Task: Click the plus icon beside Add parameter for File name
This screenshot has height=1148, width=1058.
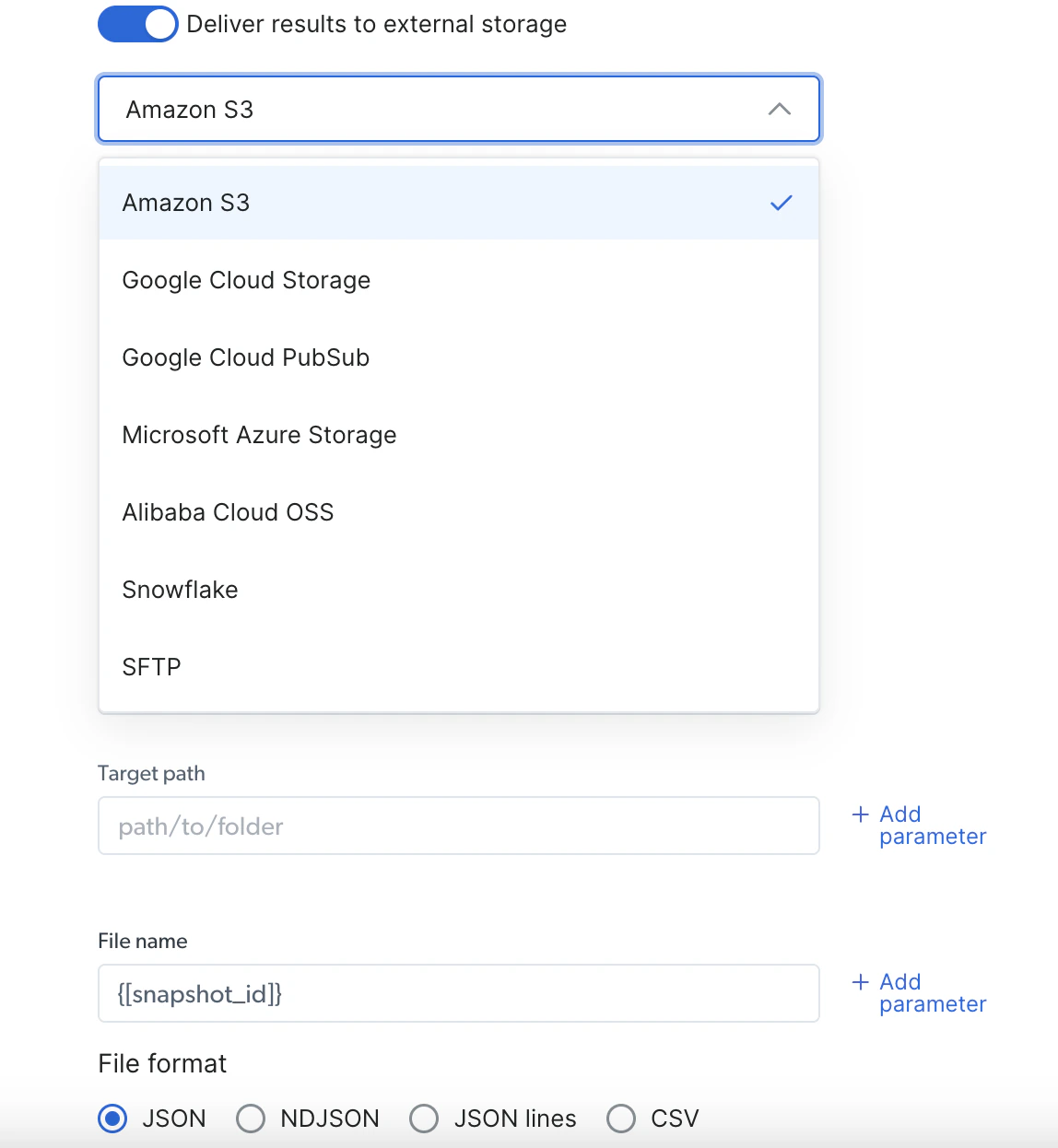Action: 859,982
